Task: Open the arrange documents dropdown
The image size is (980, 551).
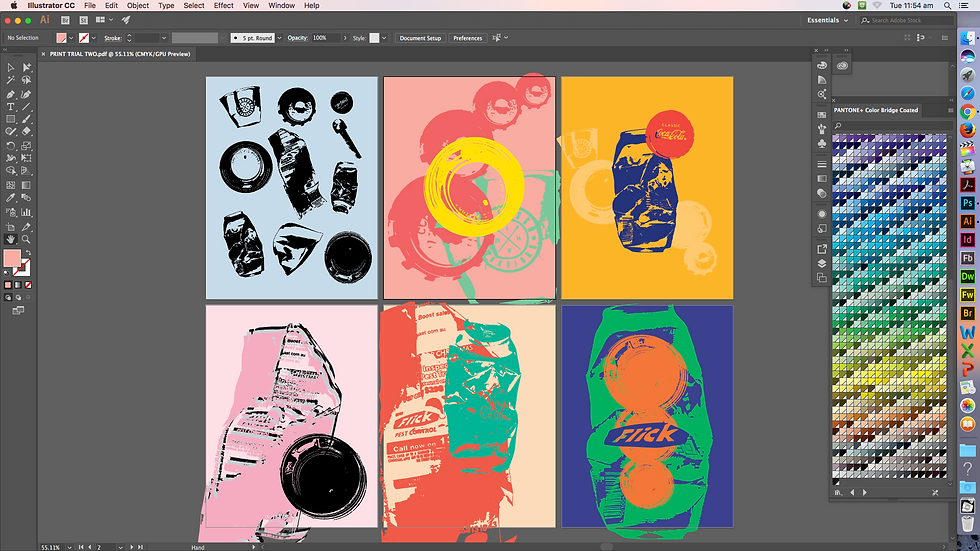Action: pyautogui.click(x=104, y=20)
